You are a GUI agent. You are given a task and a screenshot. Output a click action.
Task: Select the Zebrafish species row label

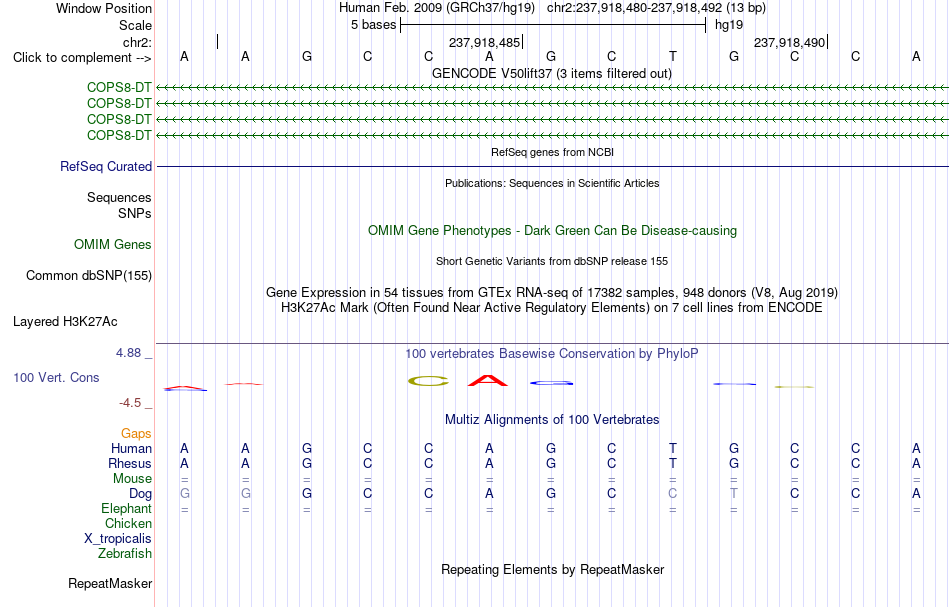click(x=125, y=553)
